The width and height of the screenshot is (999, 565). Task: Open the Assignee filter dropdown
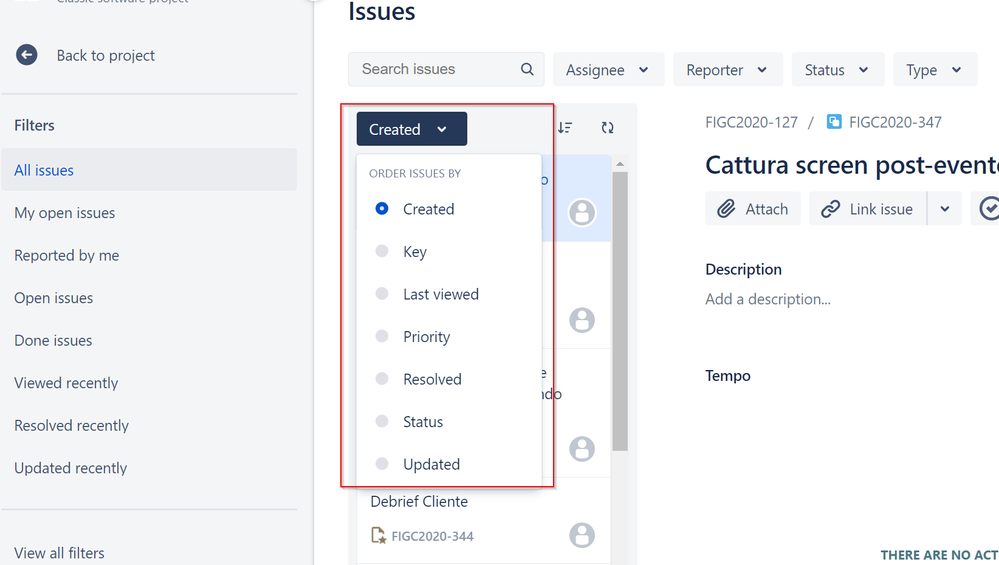608,69
